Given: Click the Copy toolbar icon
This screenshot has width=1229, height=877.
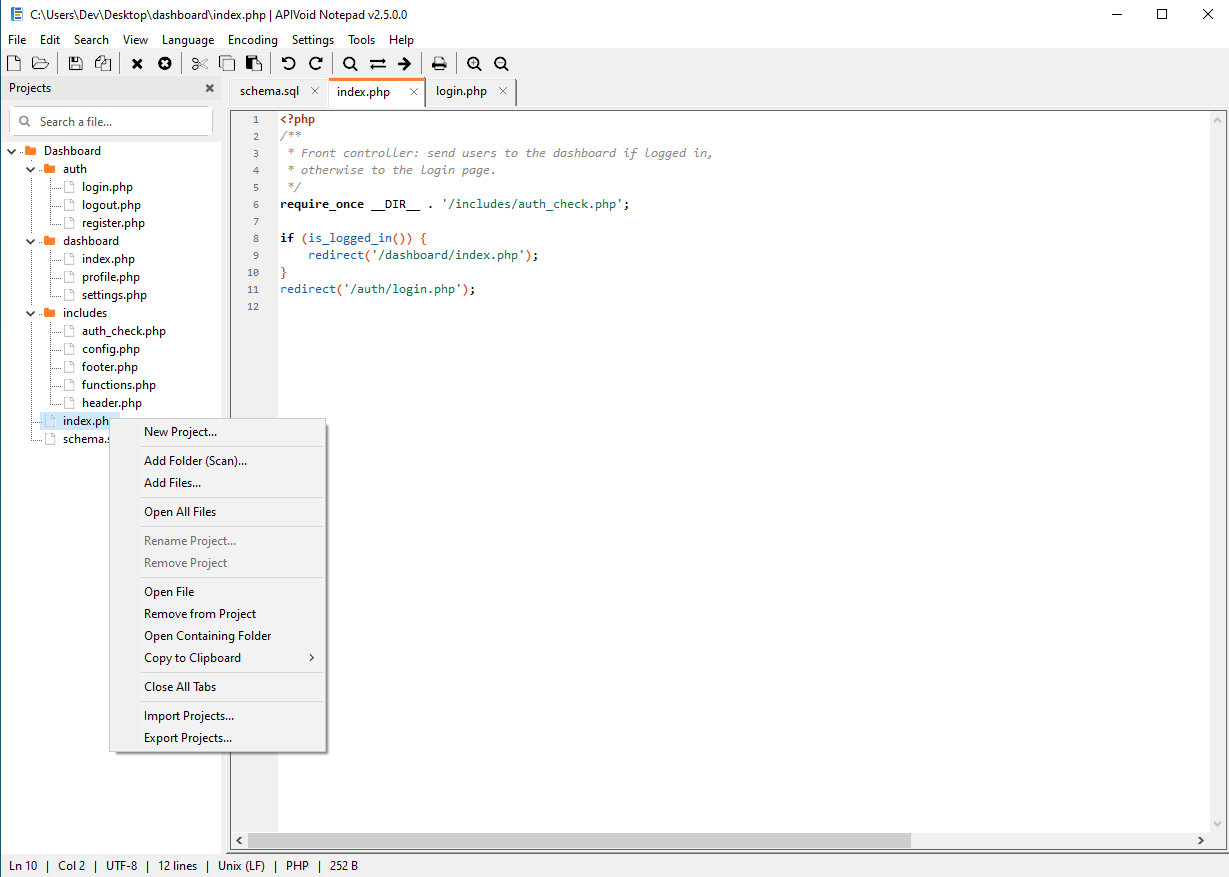Looking at the screenshot, I should pos(227,64).
